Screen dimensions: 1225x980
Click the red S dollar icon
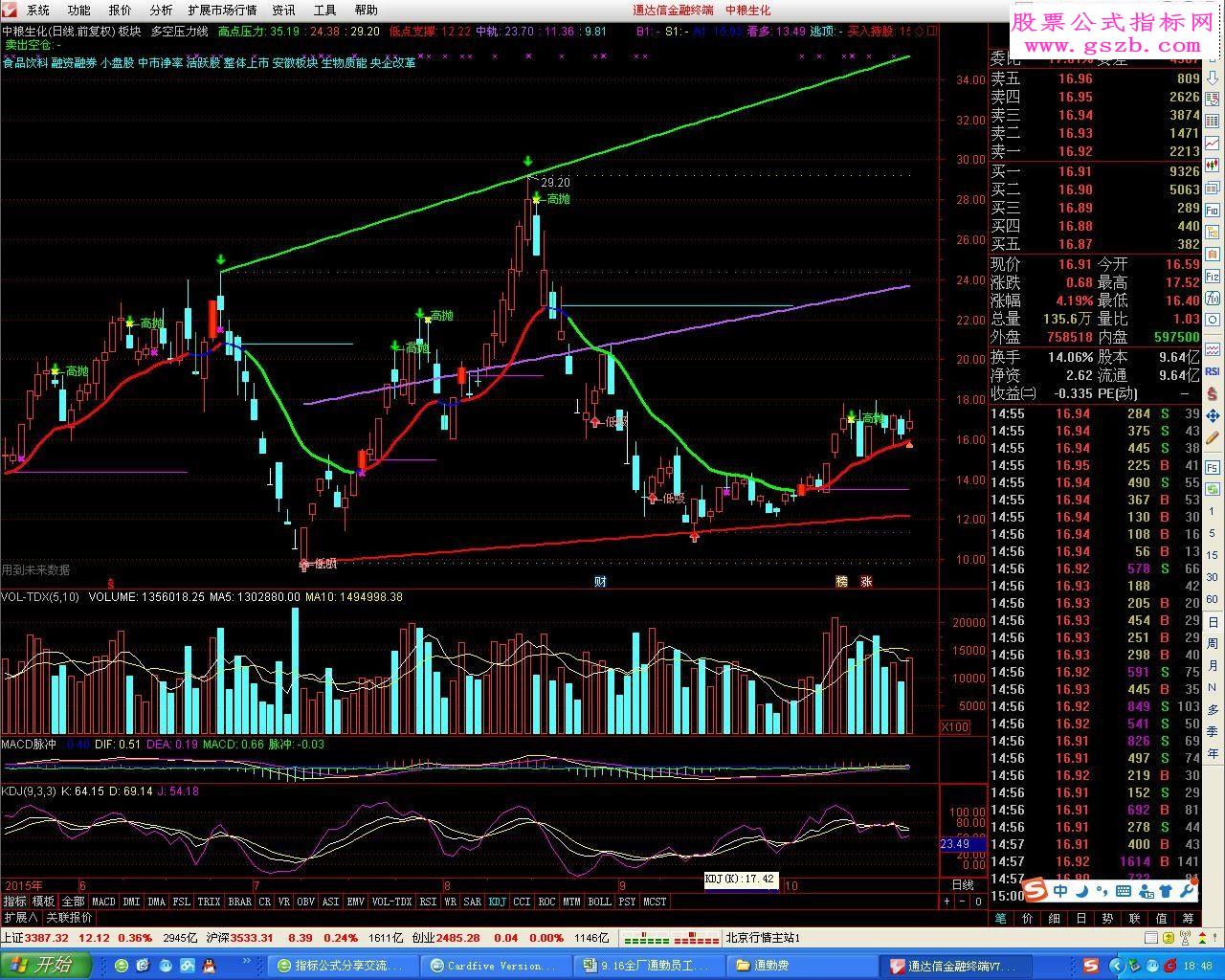pyautogui.click(x=1213, y=393)
